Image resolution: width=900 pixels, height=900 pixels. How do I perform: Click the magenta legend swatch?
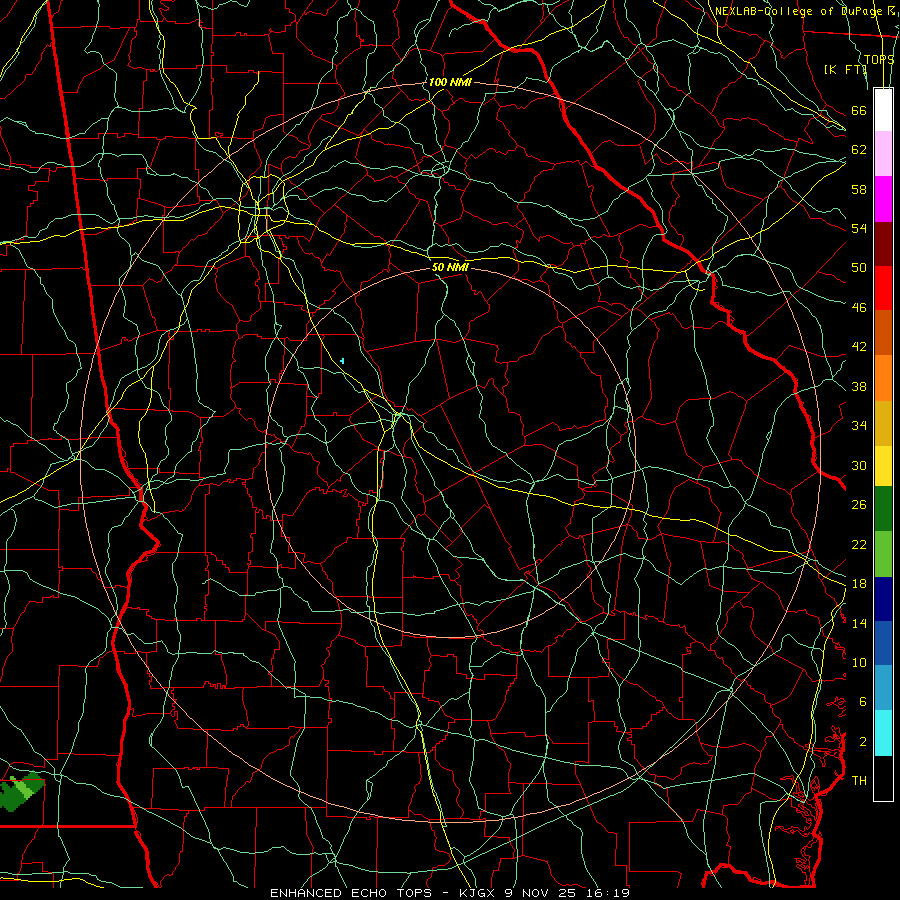[883, 199]
